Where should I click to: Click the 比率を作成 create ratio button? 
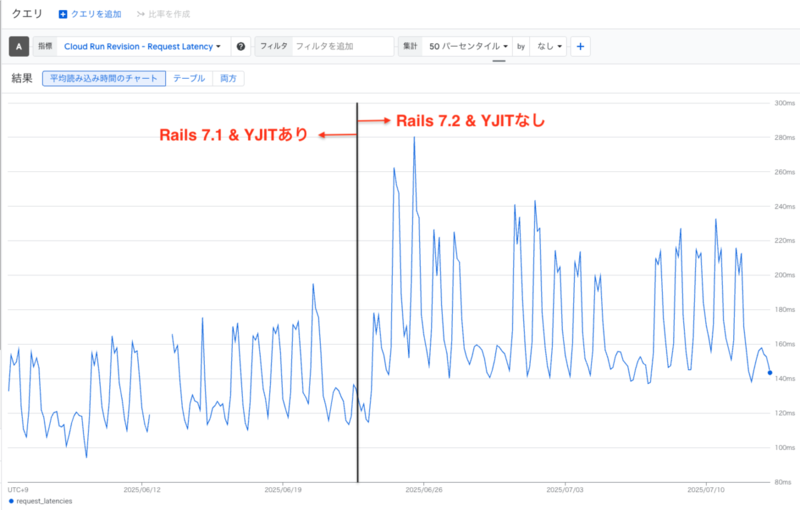pyautogui.click(x=163, y=14)
